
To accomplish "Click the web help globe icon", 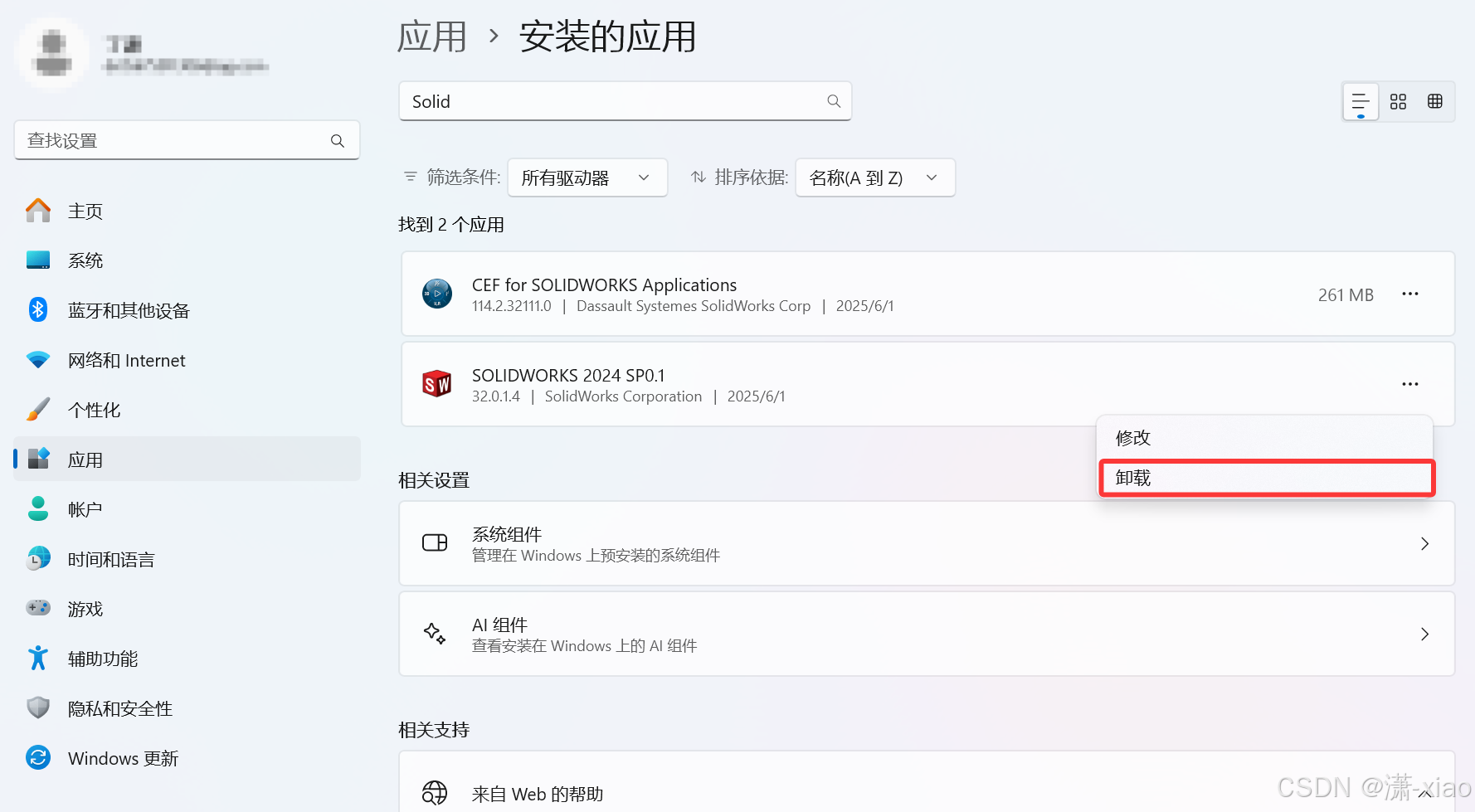I will [x=435, y=794].
